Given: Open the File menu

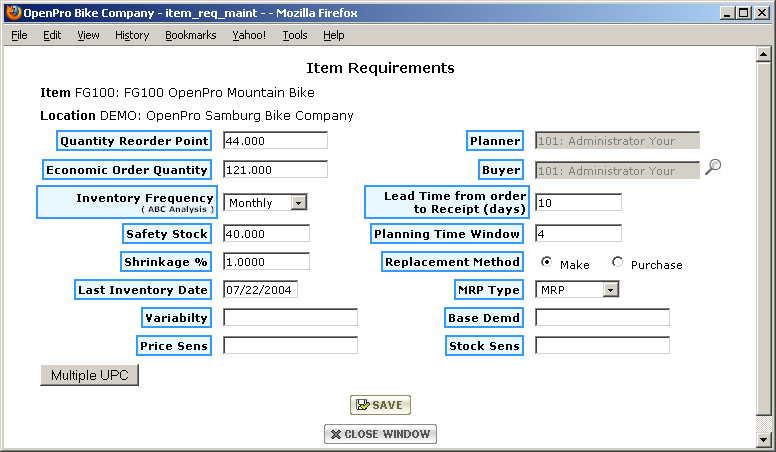Looking at the screenshot, I should (19, 35).
